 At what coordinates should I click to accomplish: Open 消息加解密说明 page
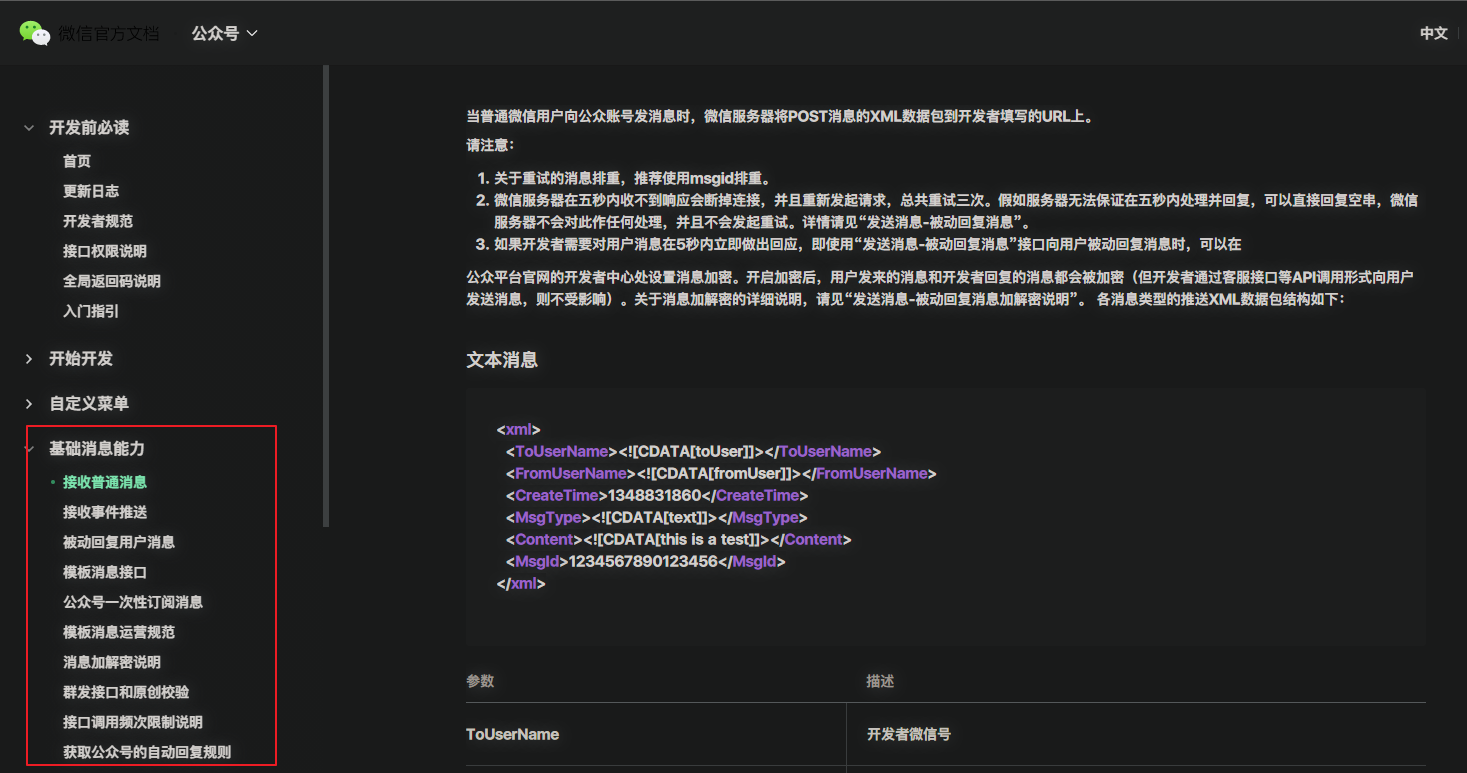click(112, 662)
